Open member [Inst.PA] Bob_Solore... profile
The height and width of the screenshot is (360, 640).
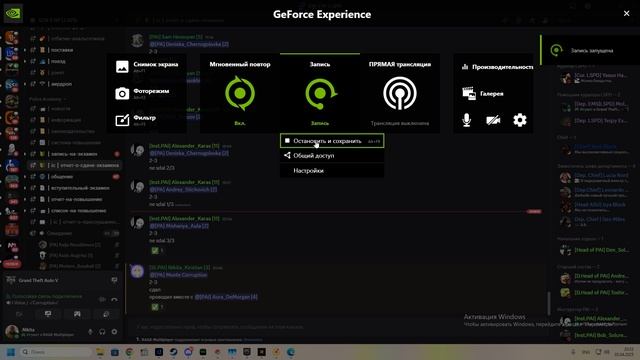[x=594, y=335]
